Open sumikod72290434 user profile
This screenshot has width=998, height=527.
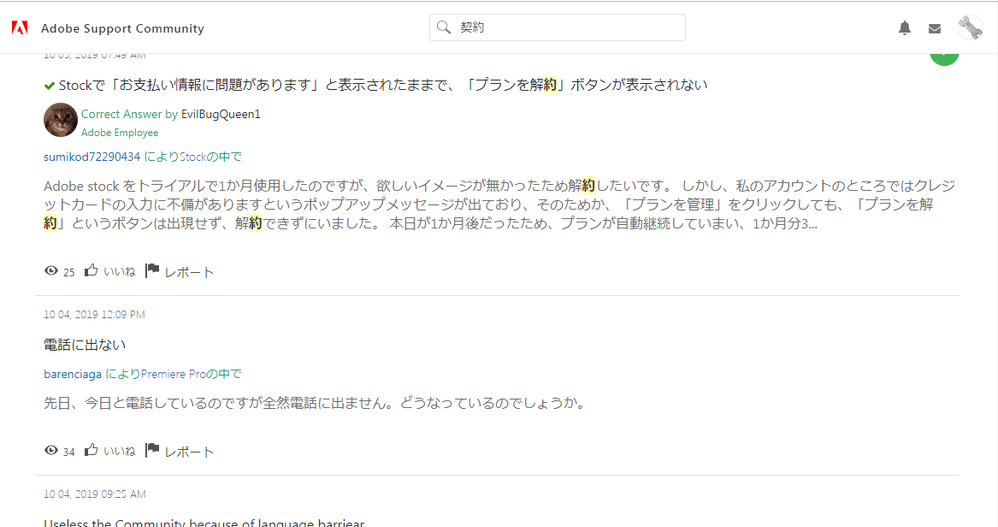92,157
